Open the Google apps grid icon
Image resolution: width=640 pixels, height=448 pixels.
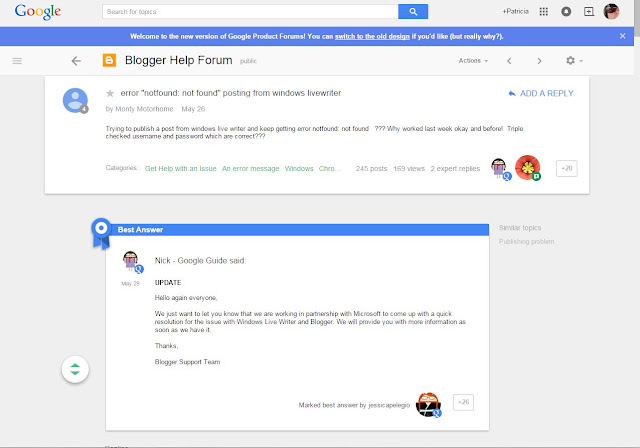[544, 11]
